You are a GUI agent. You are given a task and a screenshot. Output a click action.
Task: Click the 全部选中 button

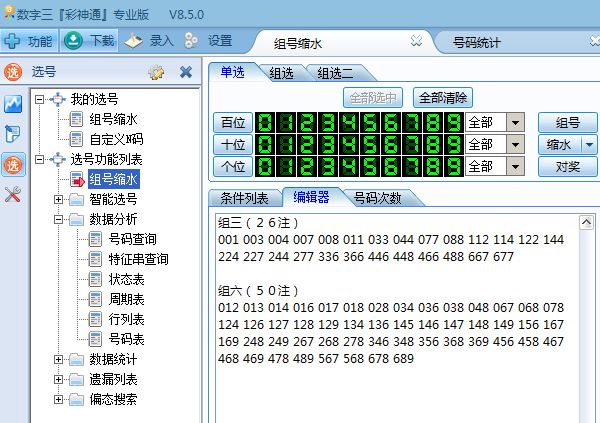click(x=373, y=98)
